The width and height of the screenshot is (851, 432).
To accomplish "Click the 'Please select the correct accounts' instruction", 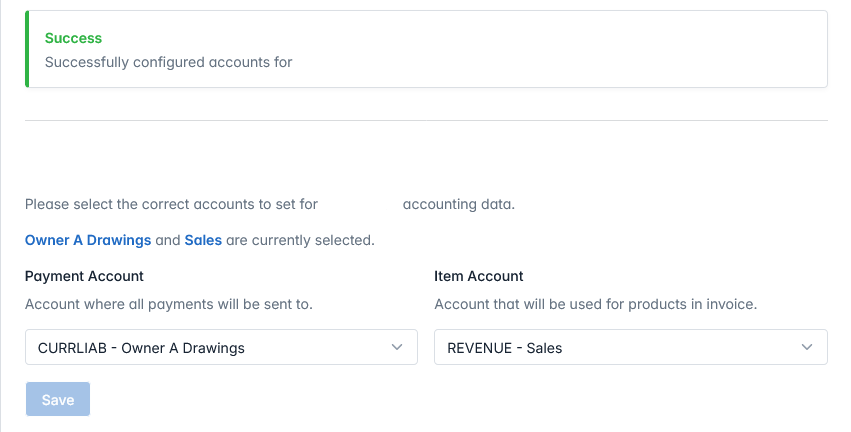I will pyautogui.click(x=171, y=204).
